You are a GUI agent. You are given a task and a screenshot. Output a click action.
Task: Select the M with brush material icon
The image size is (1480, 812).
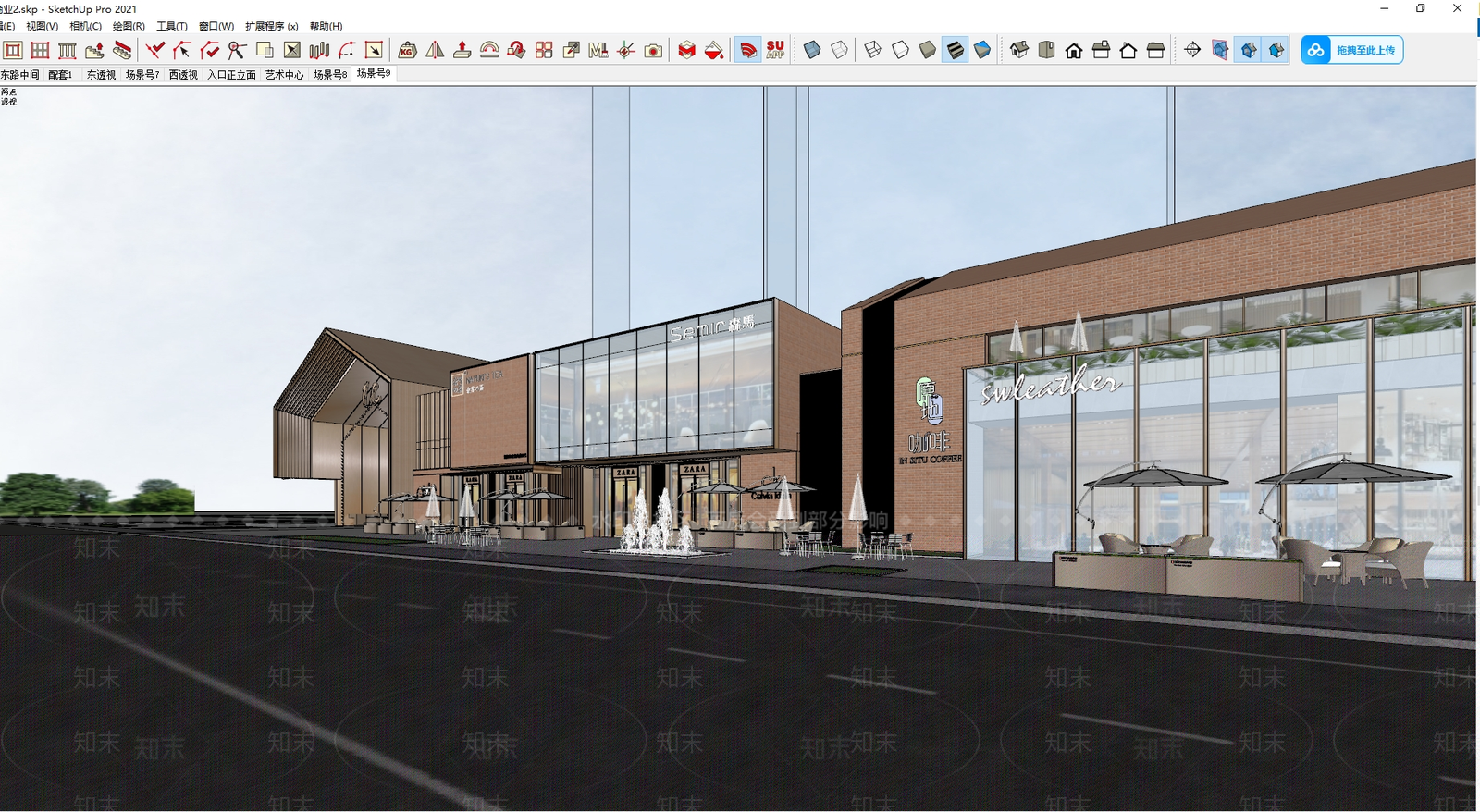point(598,50)
